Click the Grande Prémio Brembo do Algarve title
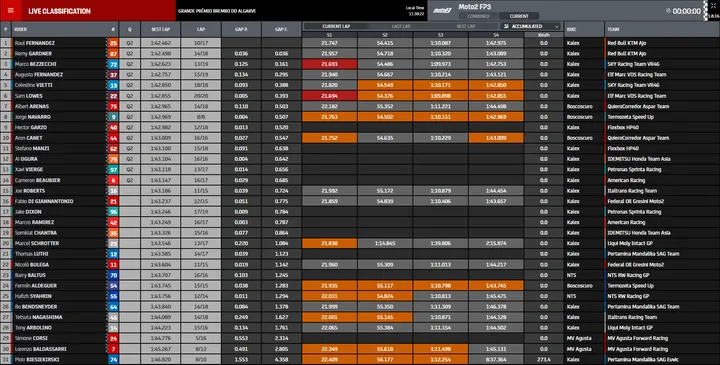The image size is (720, 365). 217,11
